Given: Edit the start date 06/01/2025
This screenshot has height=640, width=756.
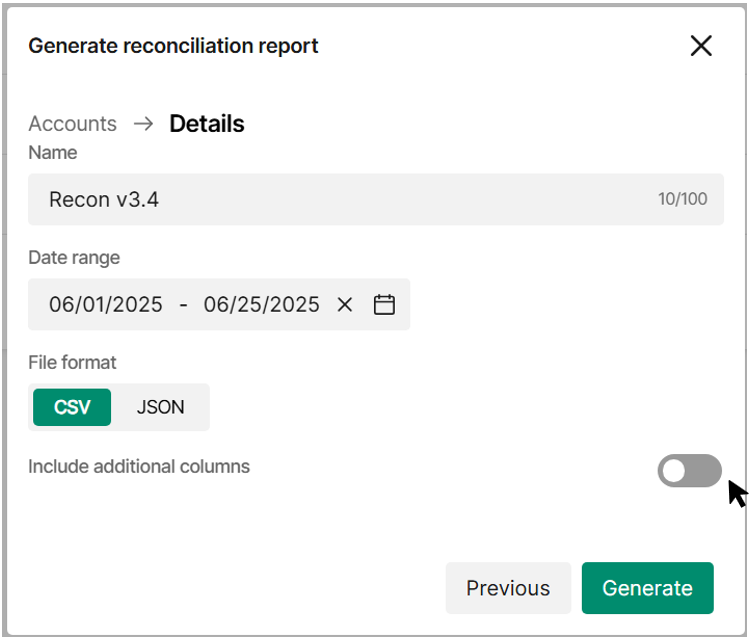Looking at the screenshot, I should (106, 304).
